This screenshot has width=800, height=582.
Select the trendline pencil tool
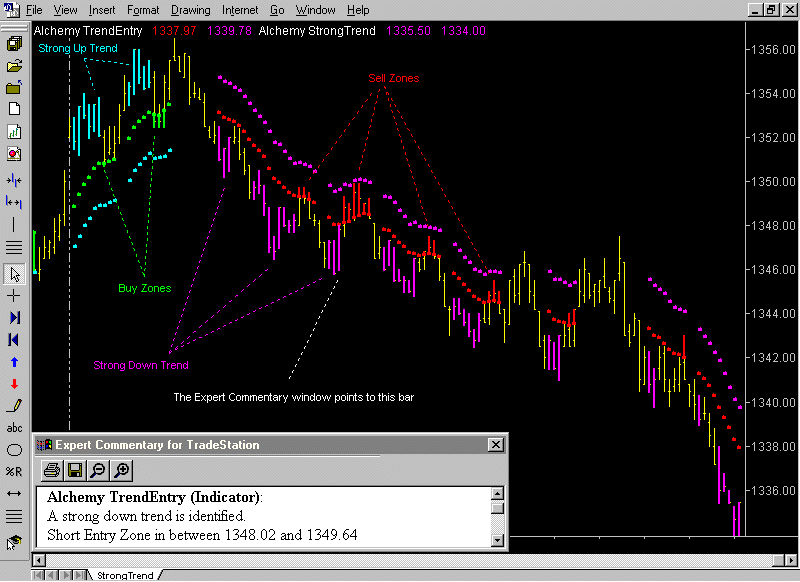[x=14, y=406]
